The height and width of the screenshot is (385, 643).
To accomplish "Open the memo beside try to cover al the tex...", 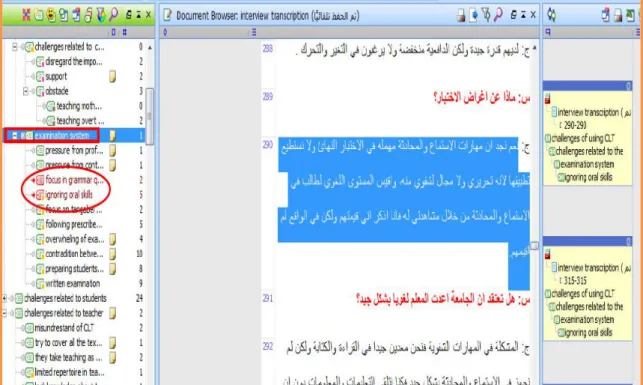I will click(112, 342).
